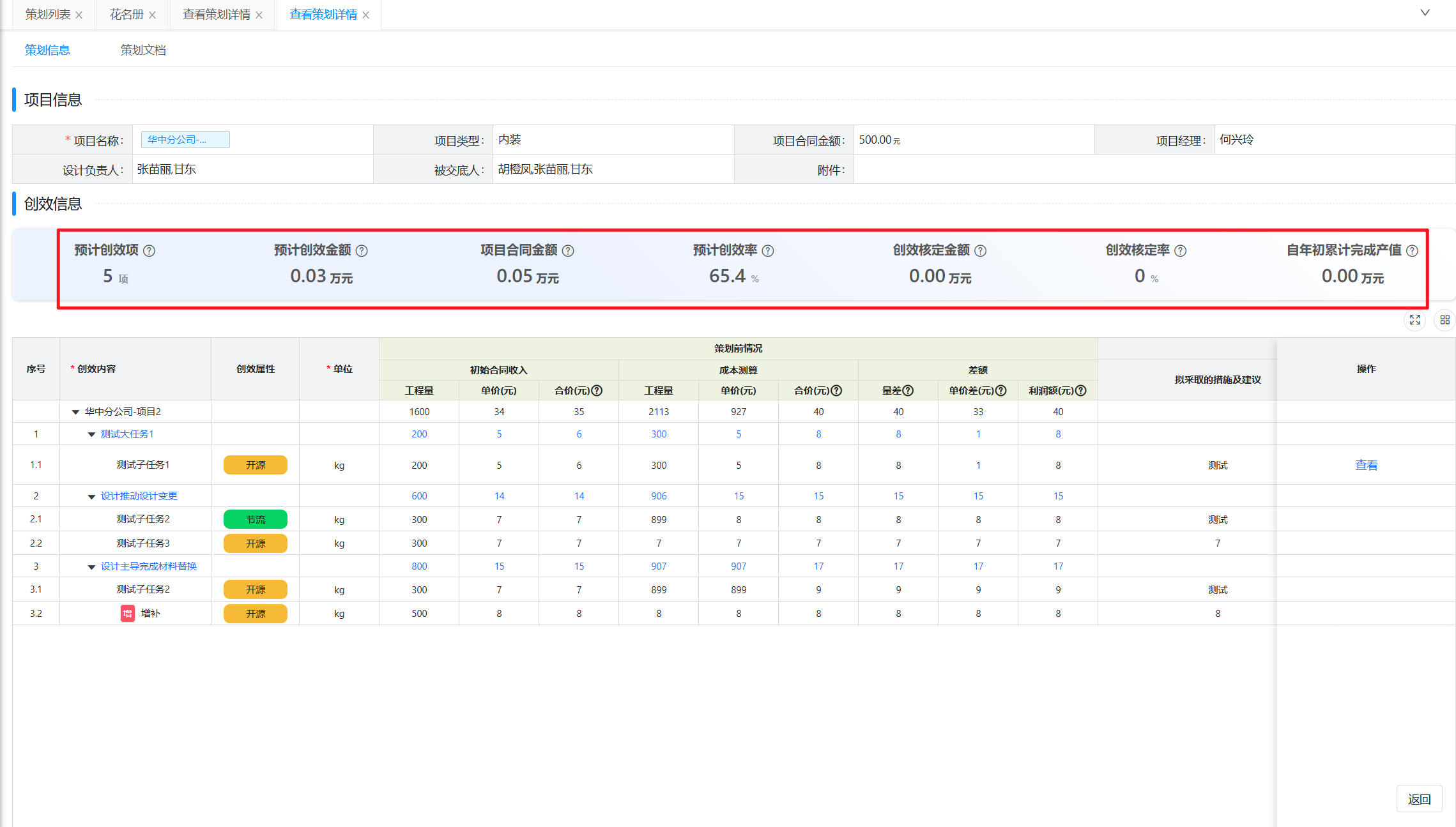Click the 65.4 % 预计创效率 value

click(733, 276)
